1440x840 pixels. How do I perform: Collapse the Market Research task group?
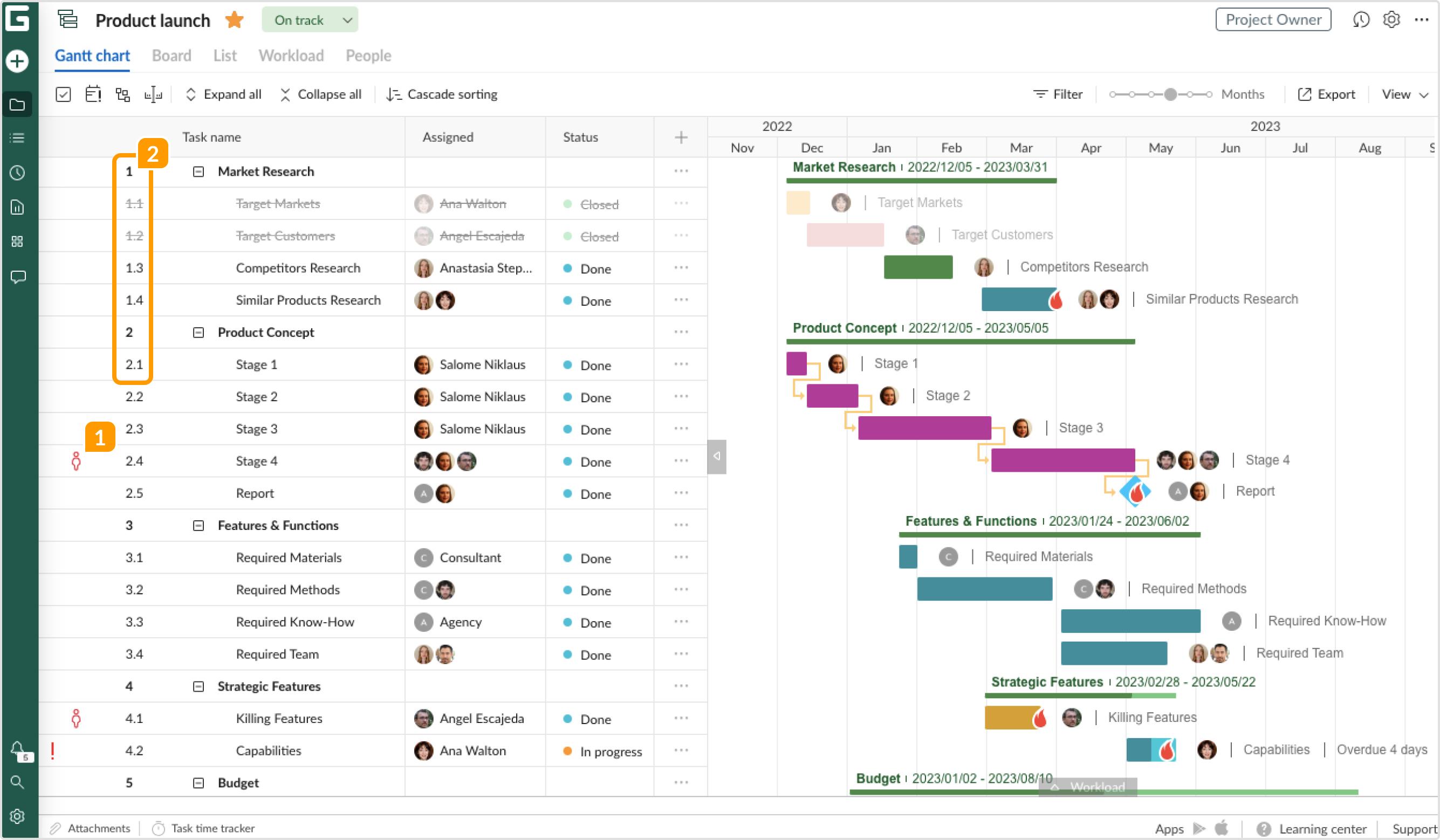pyautogui.click(x=198, y=171)
